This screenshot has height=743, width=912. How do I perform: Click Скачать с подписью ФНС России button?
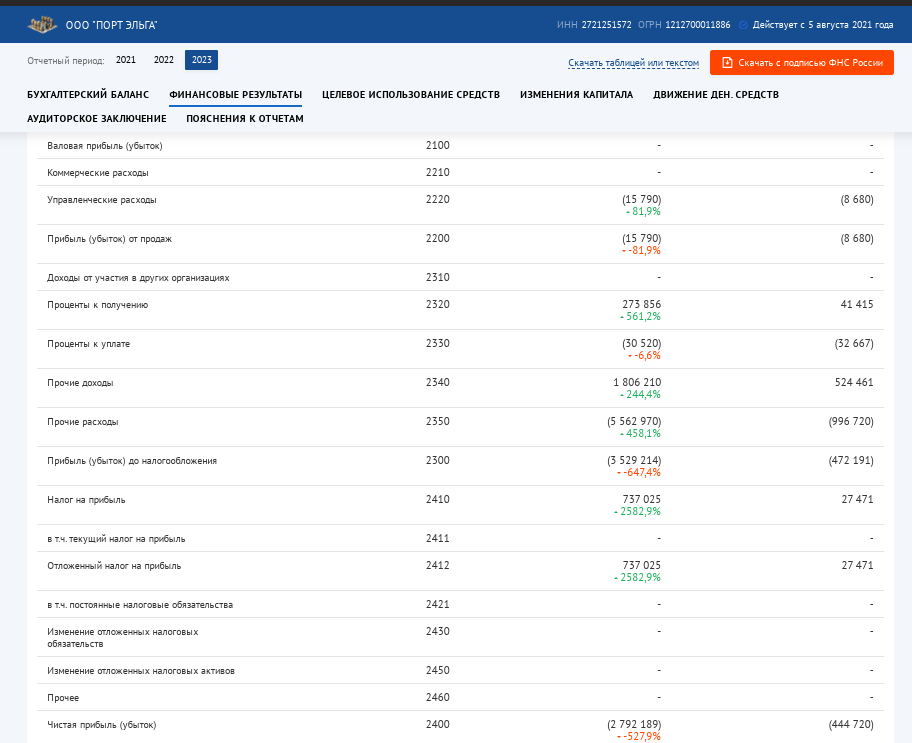(x=801, y=63)
